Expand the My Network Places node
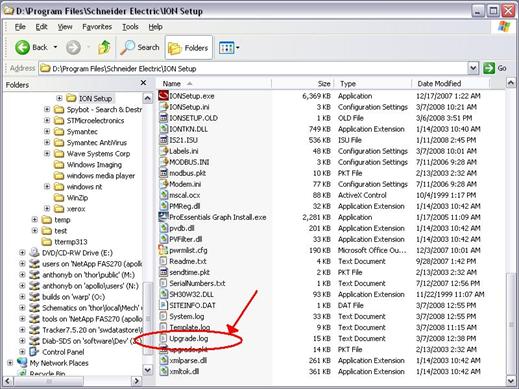This screenshot has width=519, height=389. (x=10, y=363)
